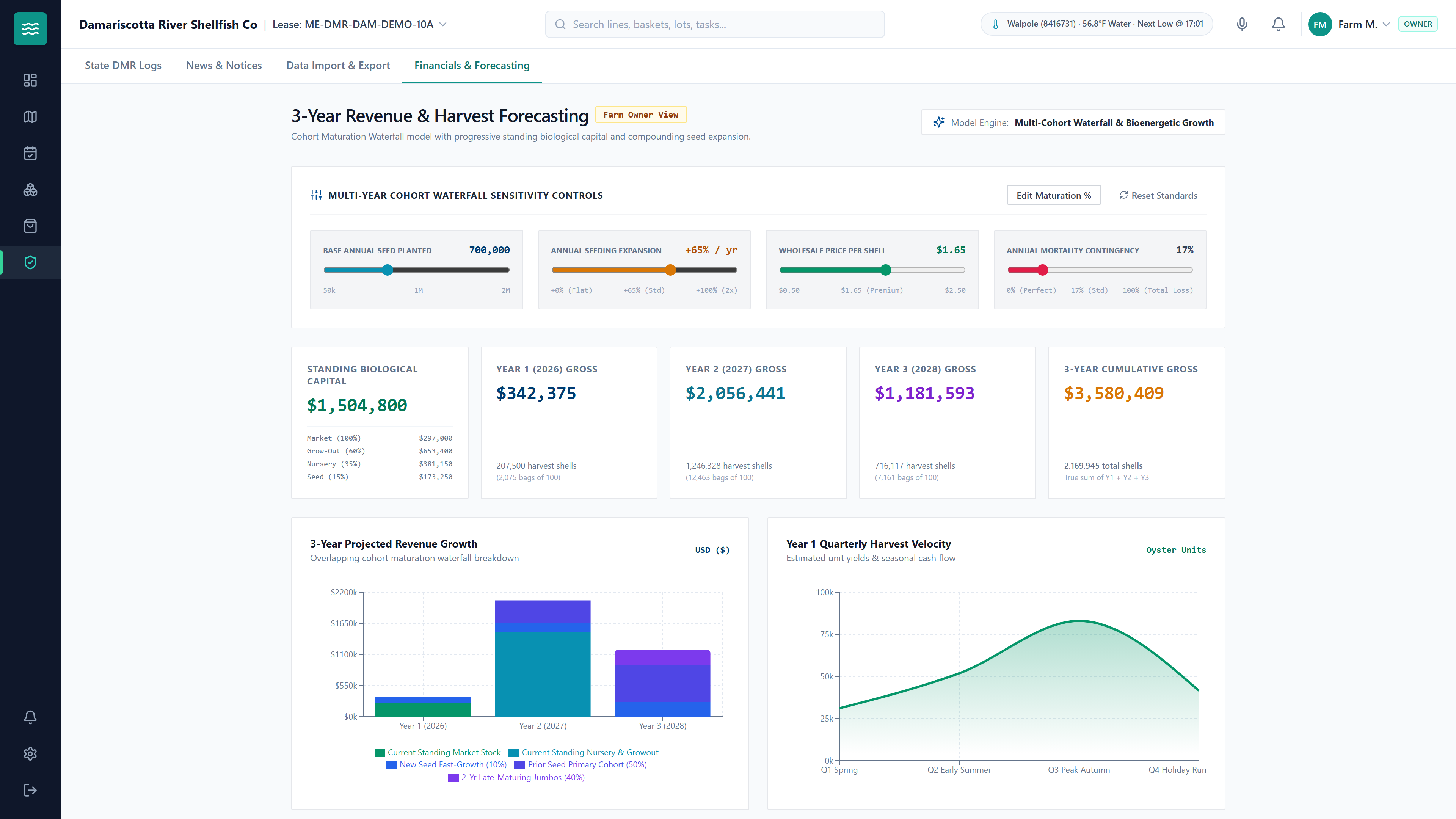Open the map icon in sidebar
The width and height of the screenshot is (1456, 819).
pyautogui.click(x=30, y=116)
